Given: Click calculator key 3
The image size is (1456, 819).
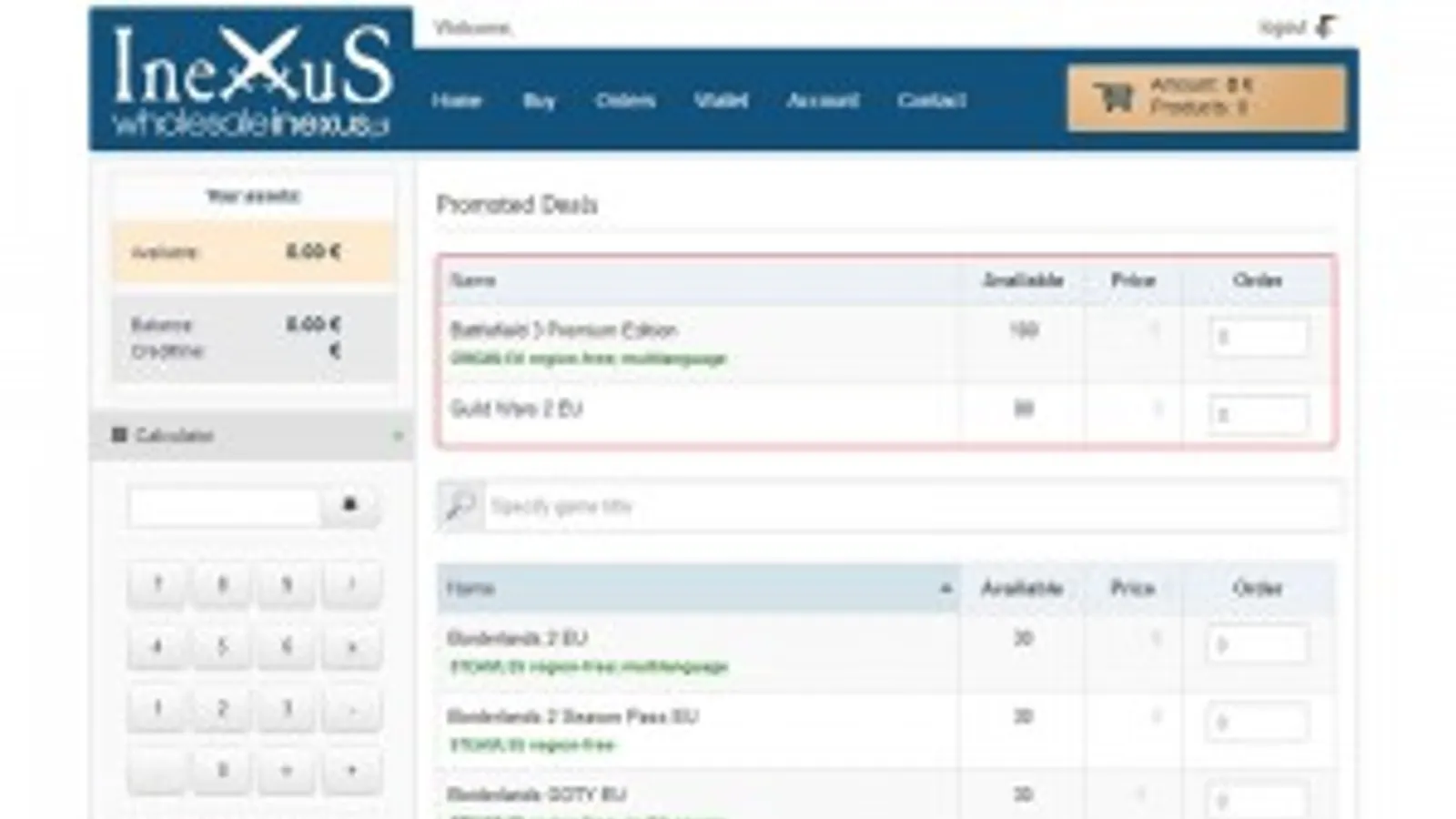Looking at the screenshot, I should tap(287, 708).
